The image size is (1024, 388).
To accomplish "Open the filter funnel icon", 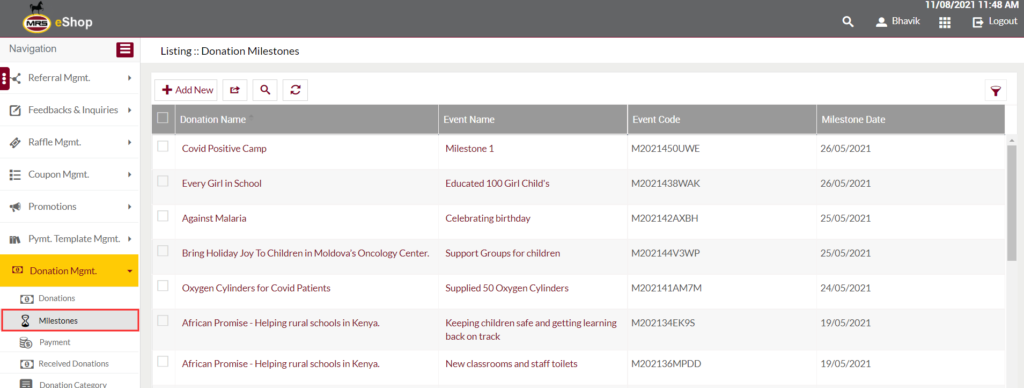I will coord(995,91).
